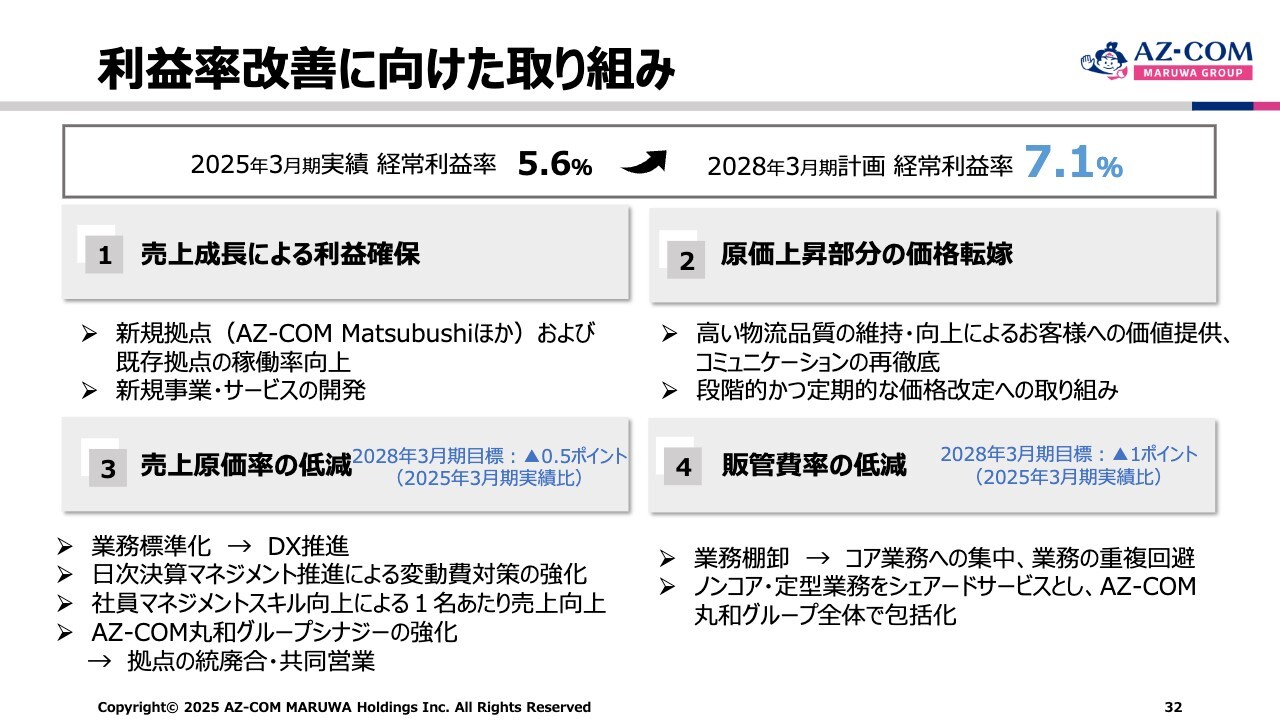Viewport: 1280px width, 720px height.
Task: Click the number 4 box
Action: pyautogui.click(x=684, y=467)
